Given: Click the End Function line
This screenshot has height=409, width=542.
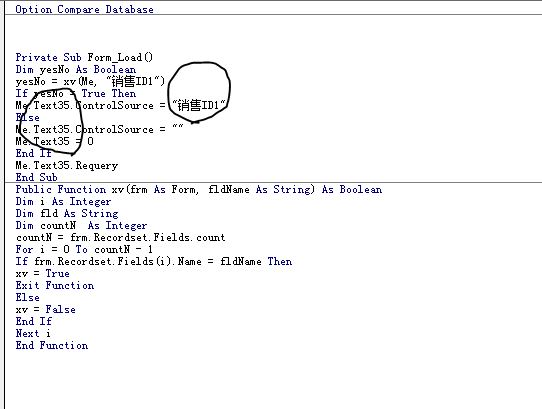Looking at the screenshot, I should (52, 345).
